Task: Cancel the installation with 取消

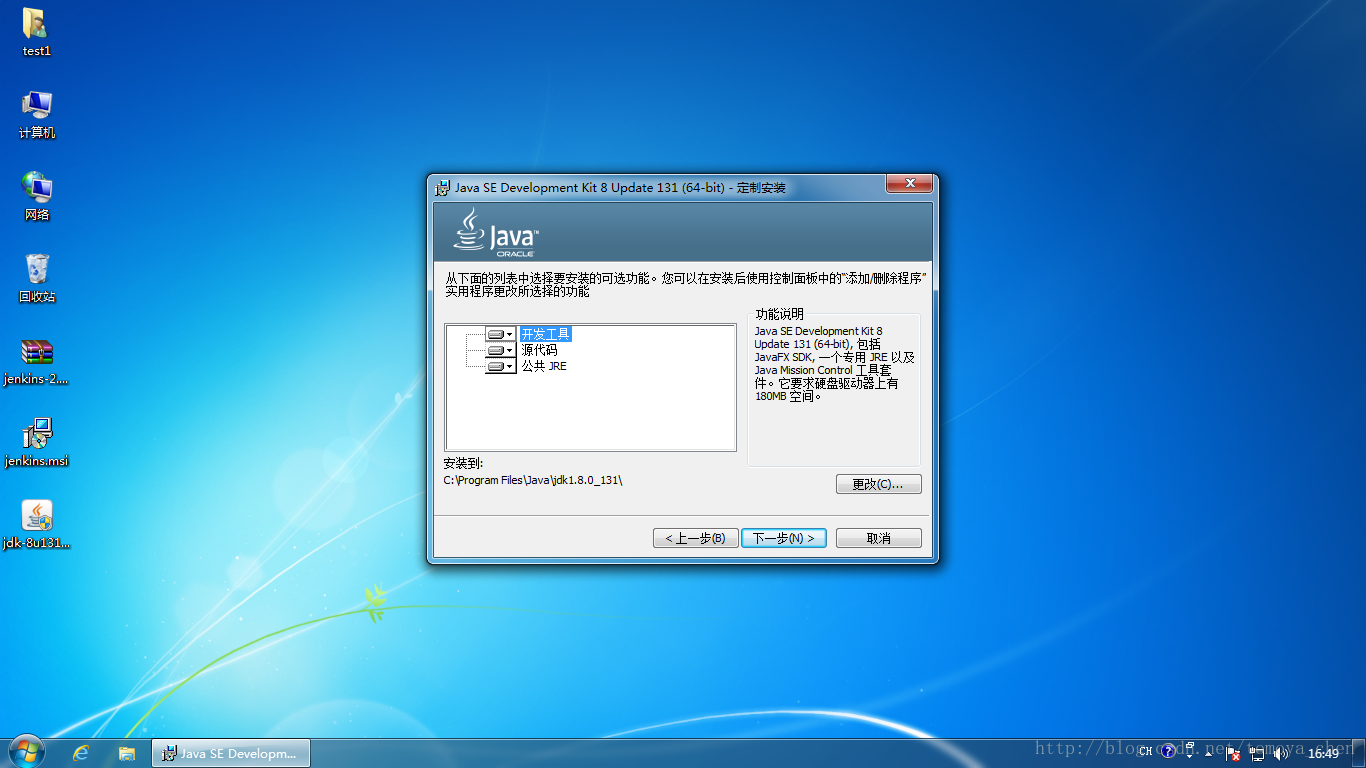Action: tap(878, 538)
